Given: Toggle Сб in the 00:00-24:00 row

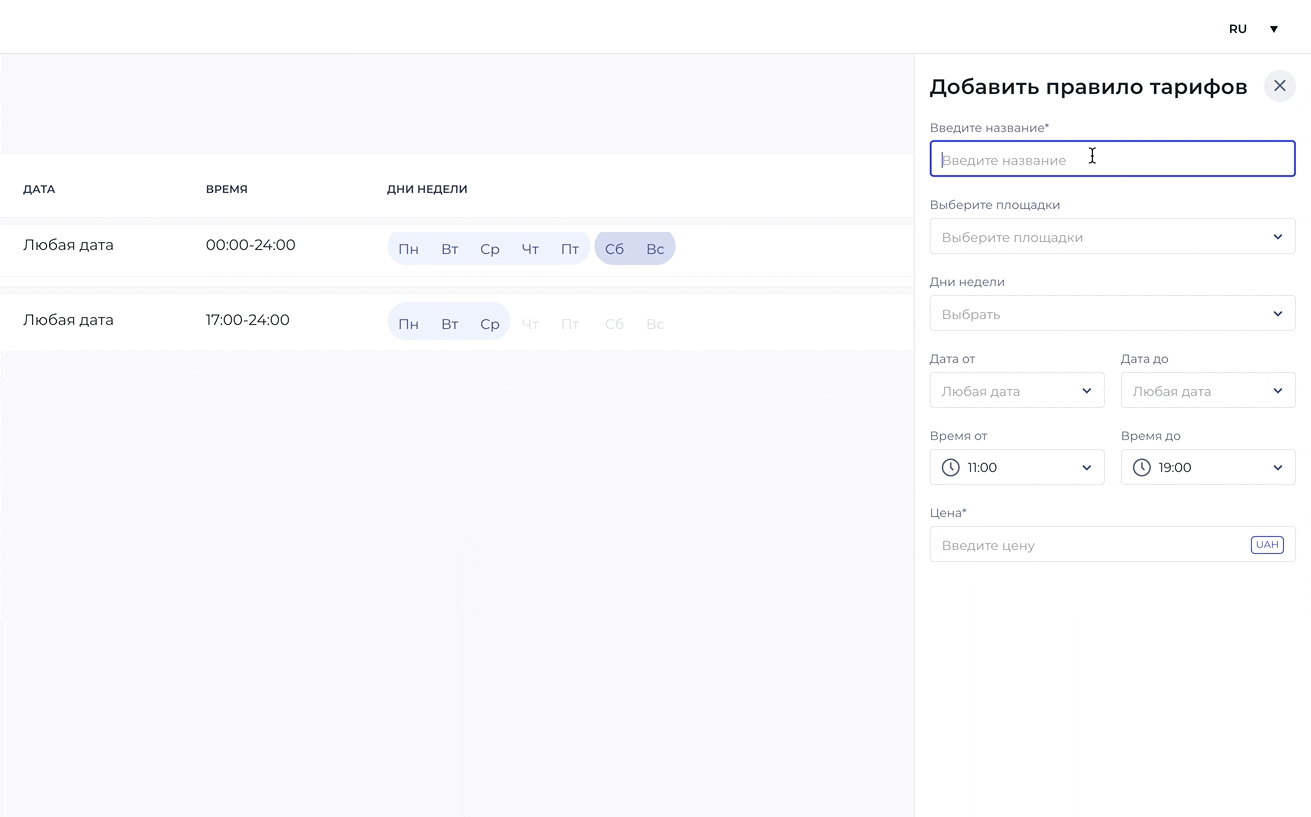Looking at the screenshot, I should pos(614,249).
